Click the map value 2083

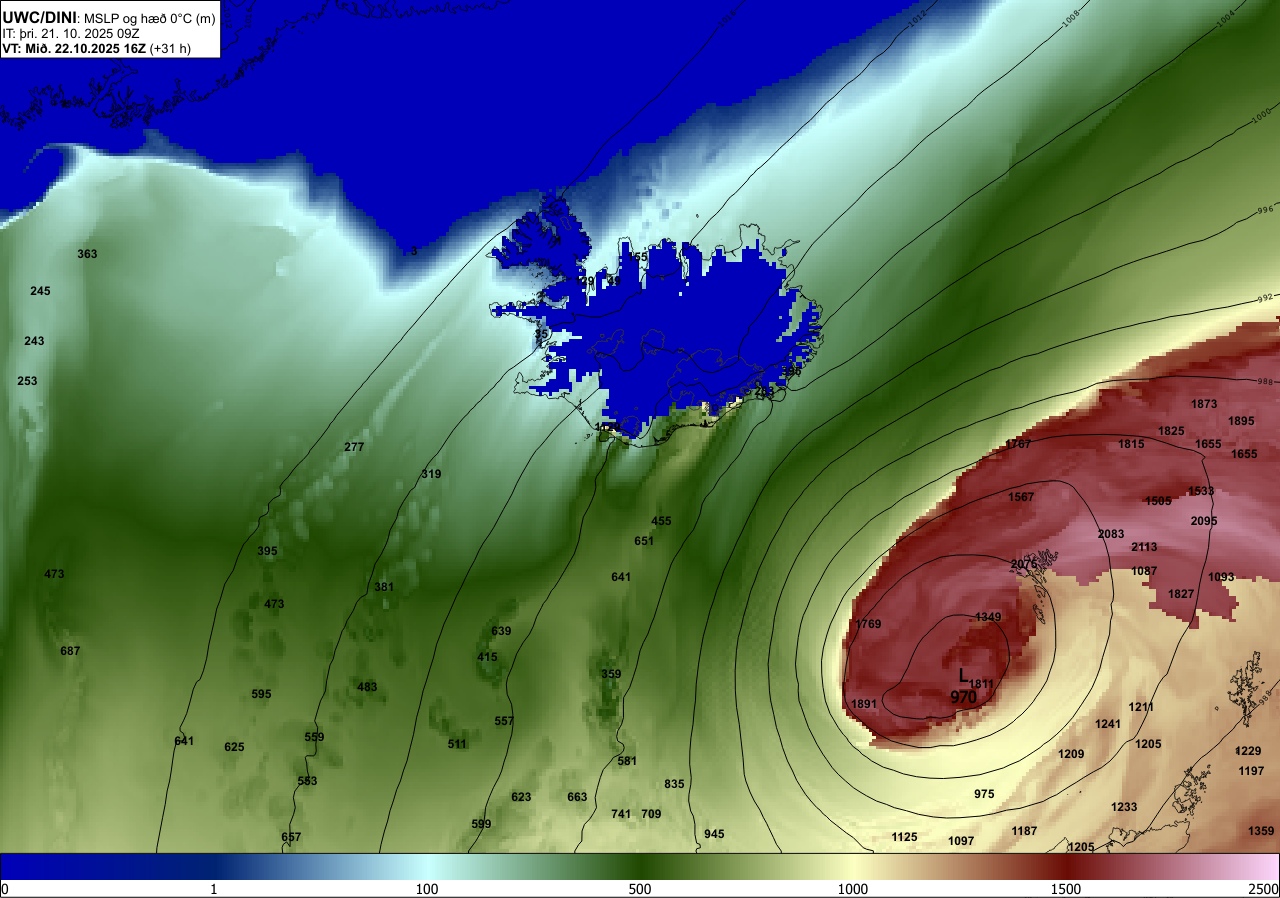pos(1111,534)
